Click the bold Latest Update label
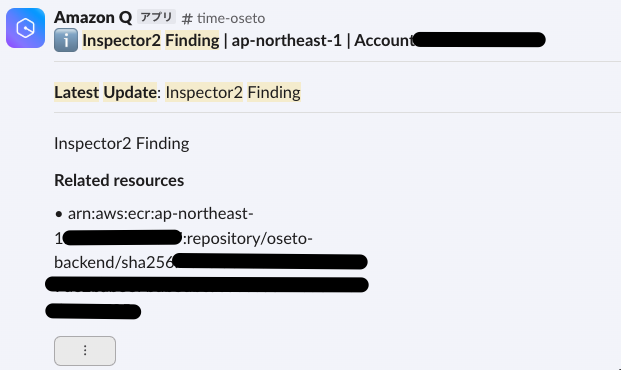The width and height of the screenshot is (621, 370). 105,92
